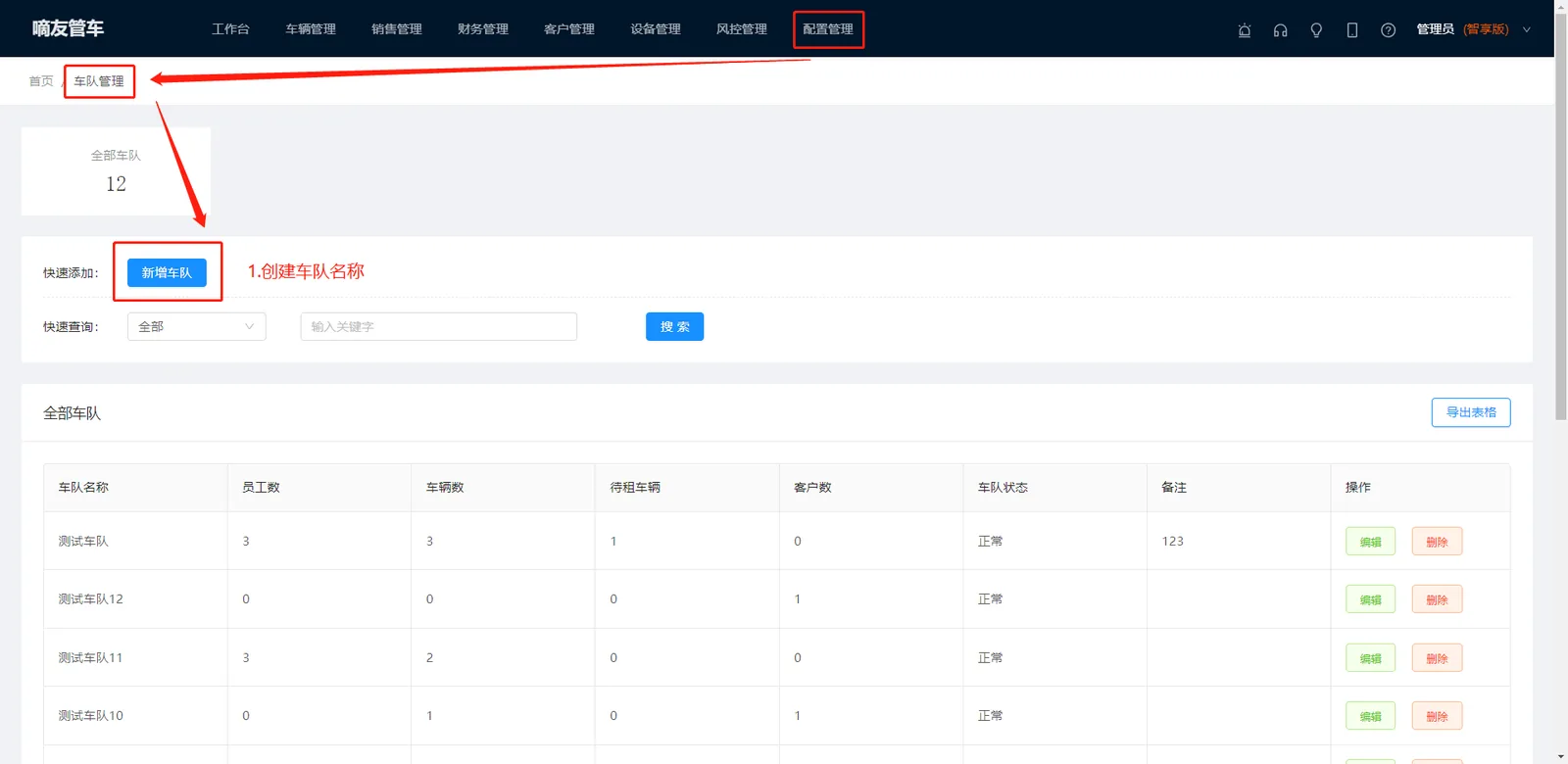Click the 智享版 edition label
The width and height of the screenshot is (1568, 764).
point(1486,29)
